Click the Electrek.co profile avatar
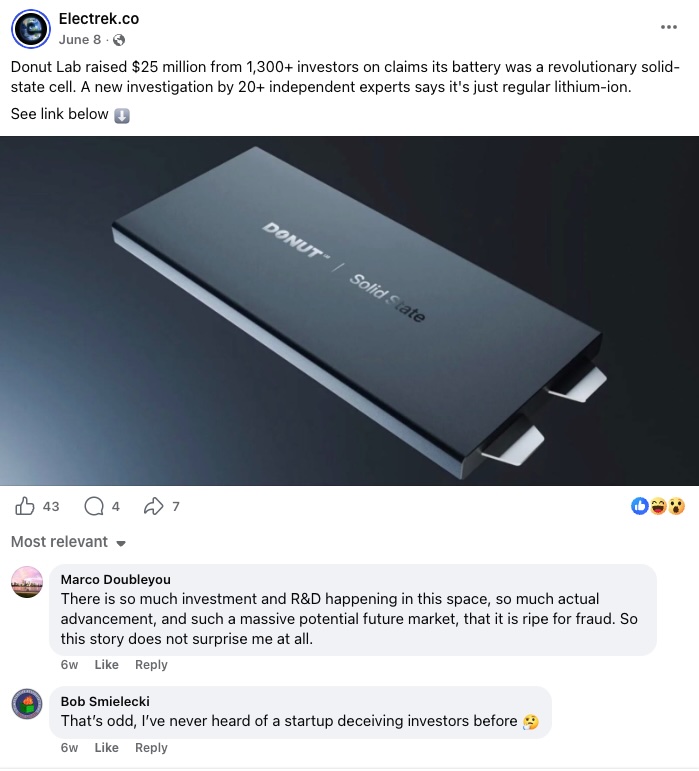699x771 pixels. point(30,29)
